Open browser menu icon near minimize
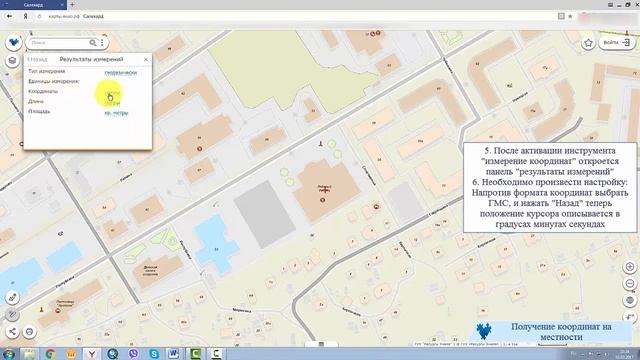 click(611, 4)
